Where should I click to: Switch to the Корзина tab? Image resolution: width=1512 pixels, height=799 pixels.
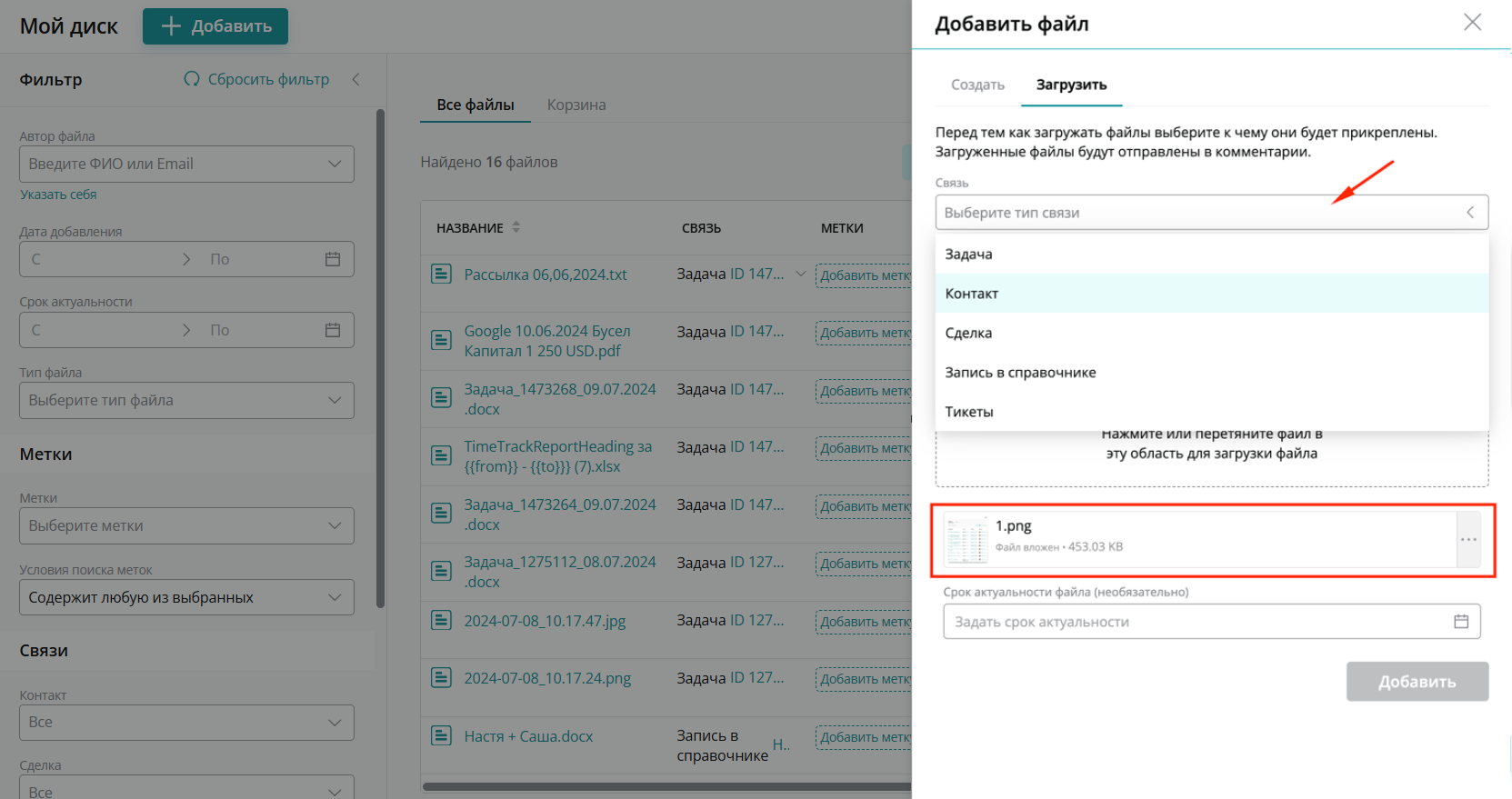tap(576, 105)
